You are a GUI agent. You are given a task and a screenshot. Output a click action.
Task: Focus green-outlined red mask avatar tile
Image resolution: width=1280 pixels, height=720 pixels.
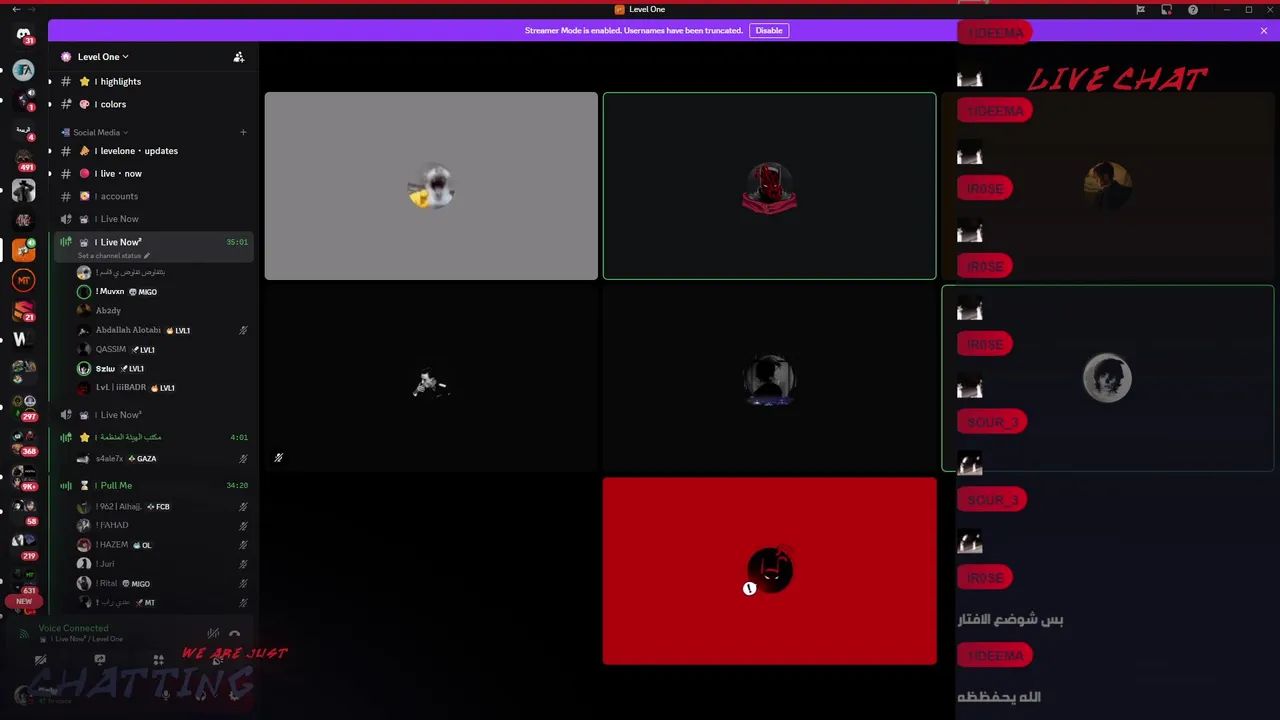click(x=769, y=186)
